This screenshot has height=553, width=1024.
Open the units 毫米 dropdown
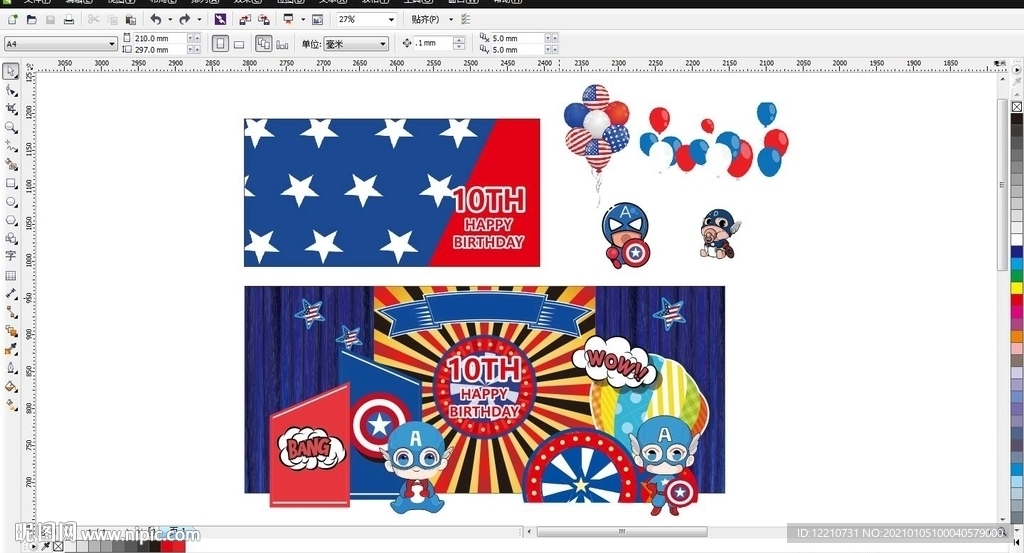click(x=356, y=44)
